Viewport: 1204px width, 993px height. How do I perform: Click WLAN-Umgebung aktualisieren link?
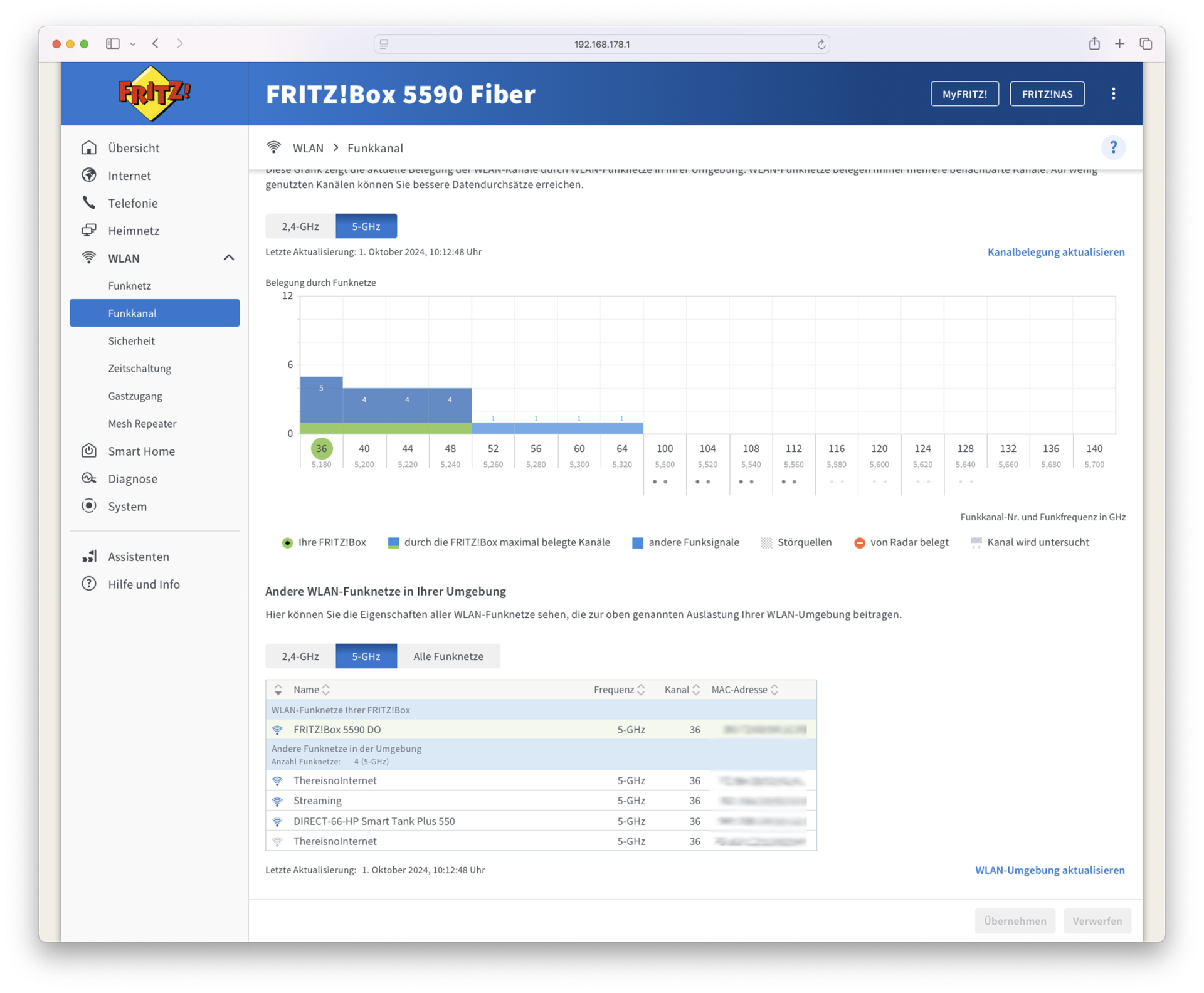[x=1049, y=870]
